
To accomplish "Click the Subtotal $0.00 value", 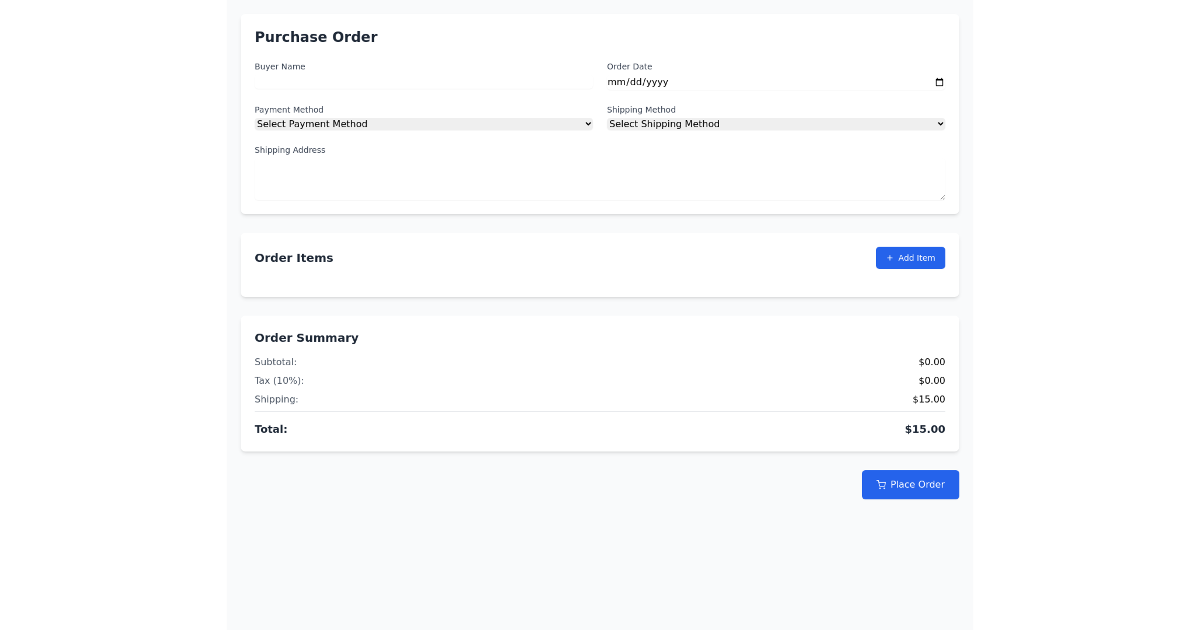I will coord(931,362).
